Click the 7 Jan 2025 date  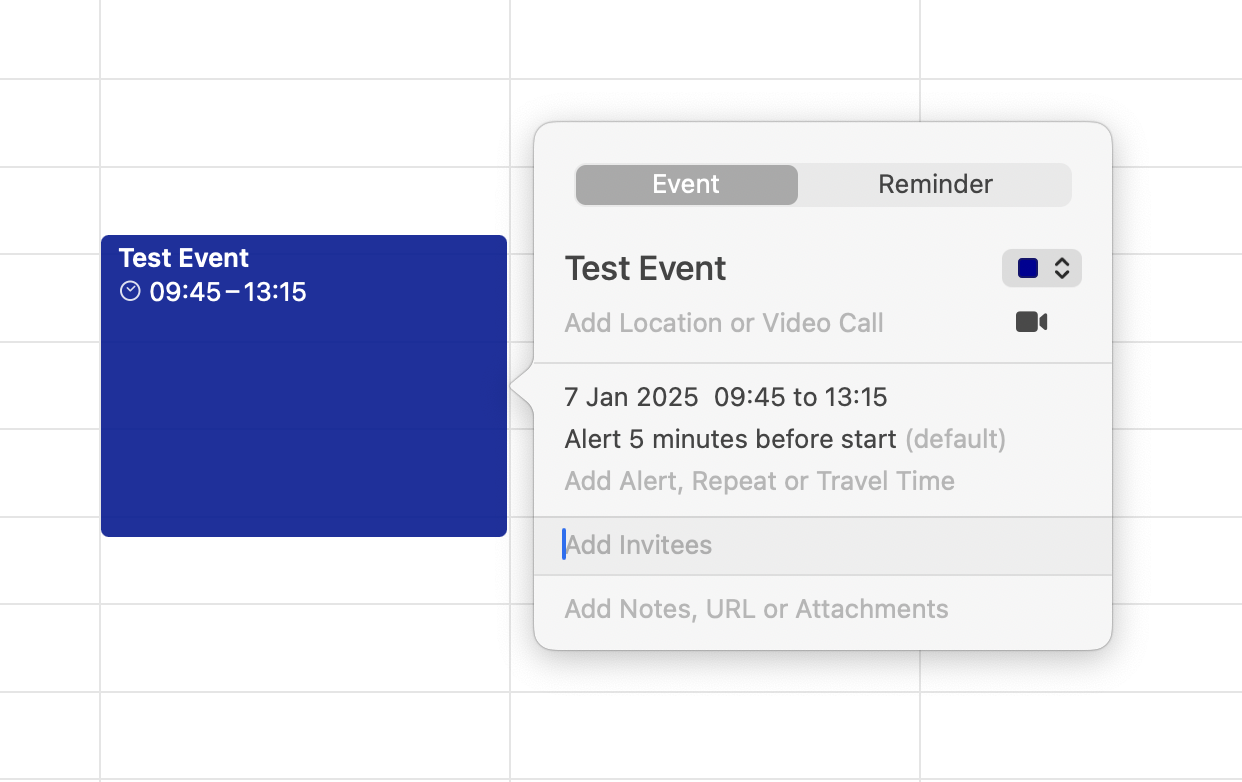[x=631, y=397]
